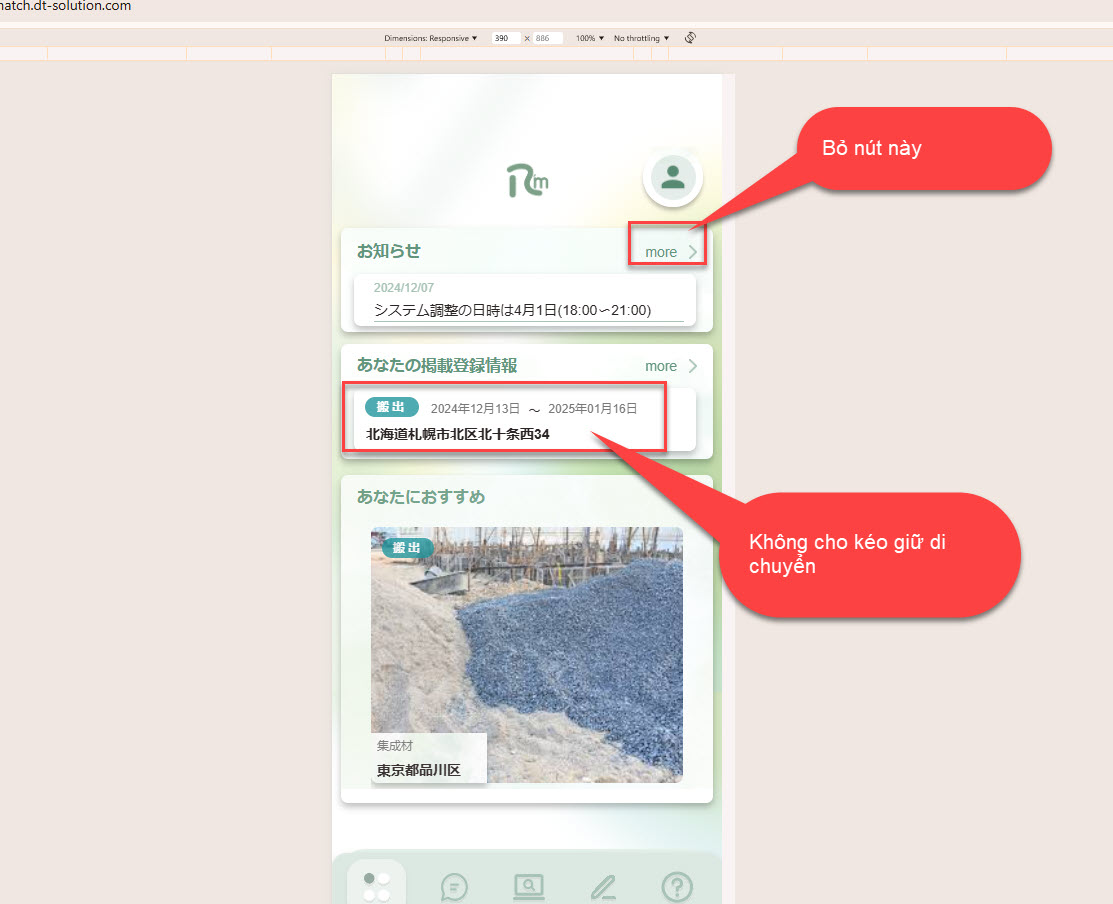Select the laptop search icon in bottom bar
This screenshot has height=904, width=1113.
tap(528, 886)
